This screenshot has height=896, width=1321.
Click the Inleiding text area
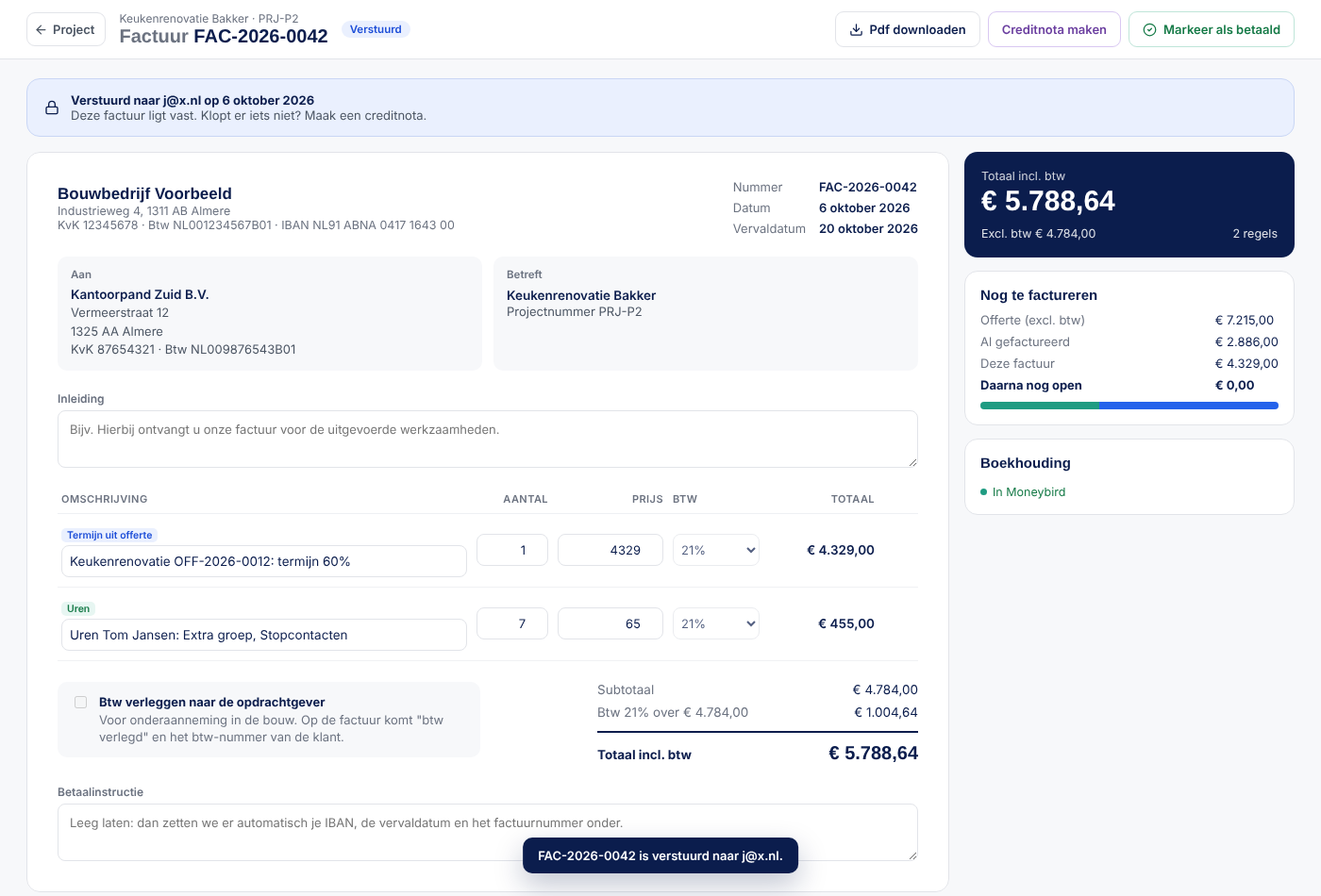click(x=488, y=439)
